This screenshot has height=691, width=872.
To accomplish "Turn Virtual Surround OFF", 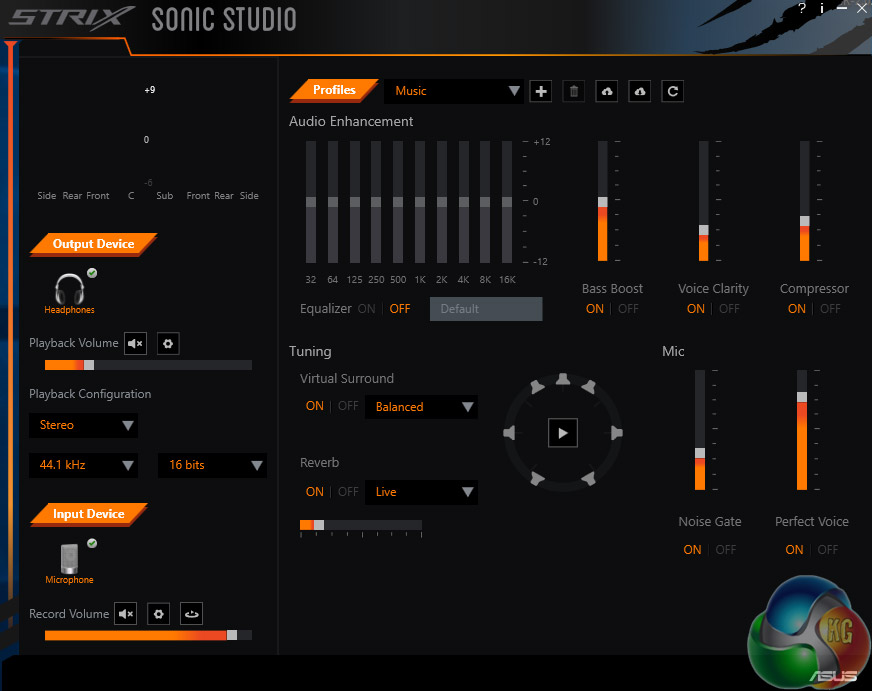I will tap(348, 406).
